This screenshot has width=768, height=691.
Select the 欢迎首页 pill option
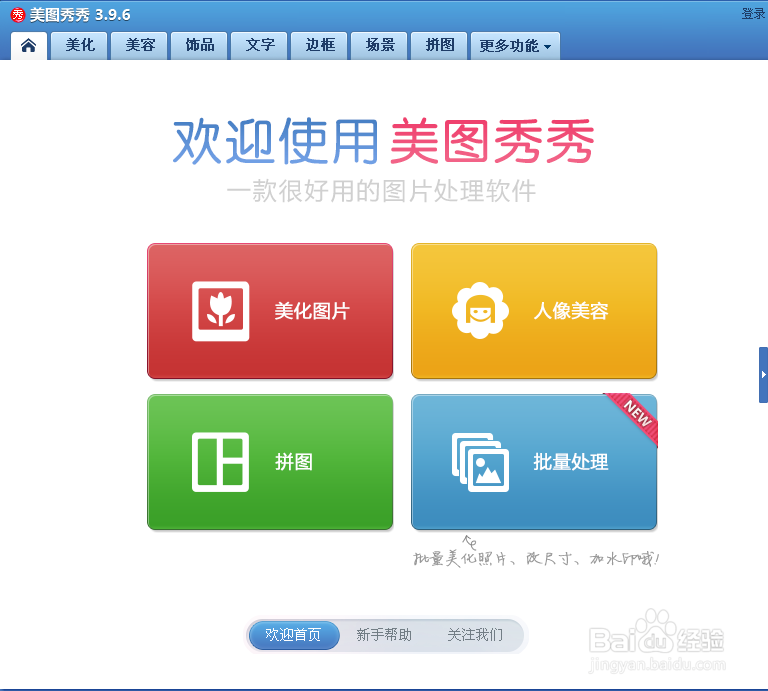pyautogui.click(x=294, y=635)
